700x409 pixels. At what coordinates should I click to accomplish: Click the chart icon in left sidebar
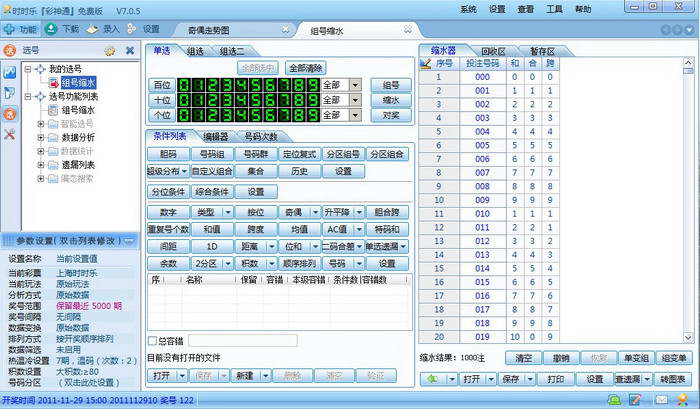click(10, 71)
